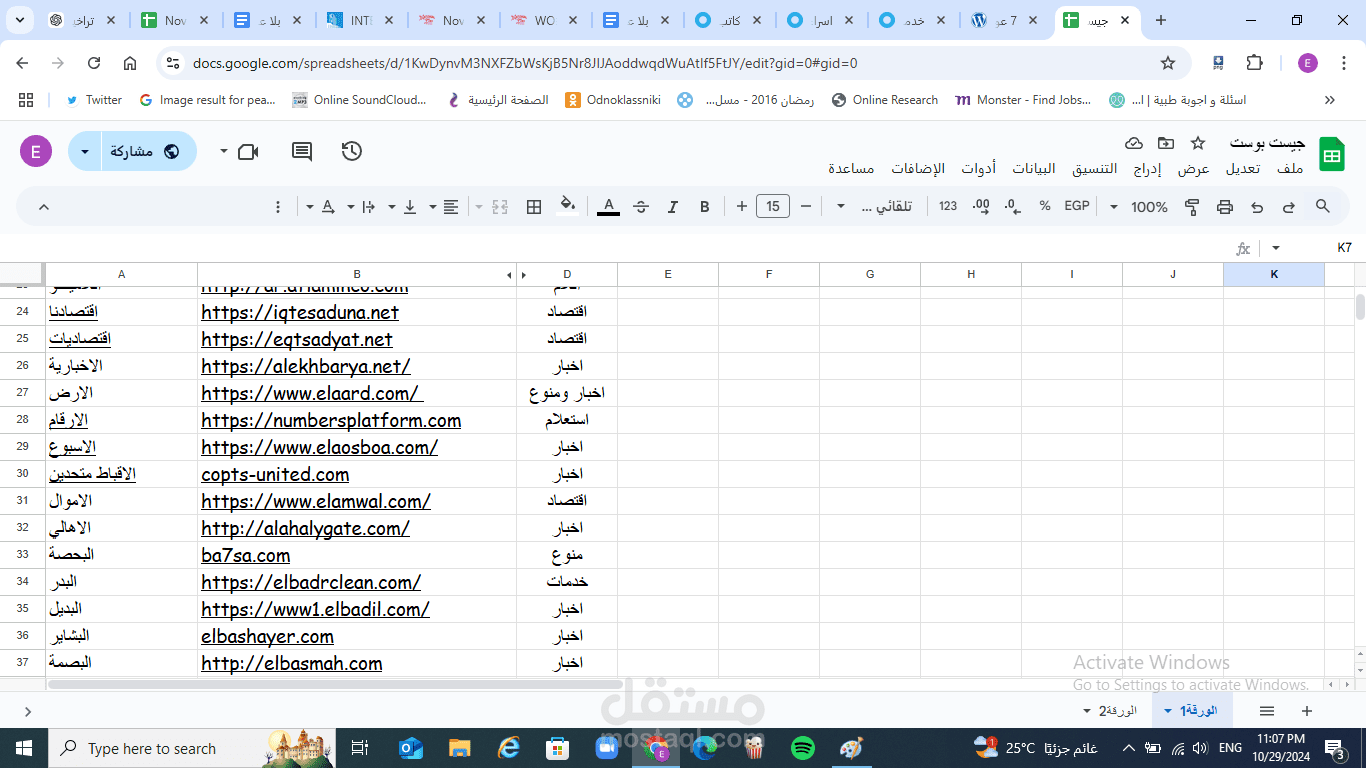Open the link https://numbersplatform.com
This screenshot has width=1366, height=768.
[x=331, y=421]
